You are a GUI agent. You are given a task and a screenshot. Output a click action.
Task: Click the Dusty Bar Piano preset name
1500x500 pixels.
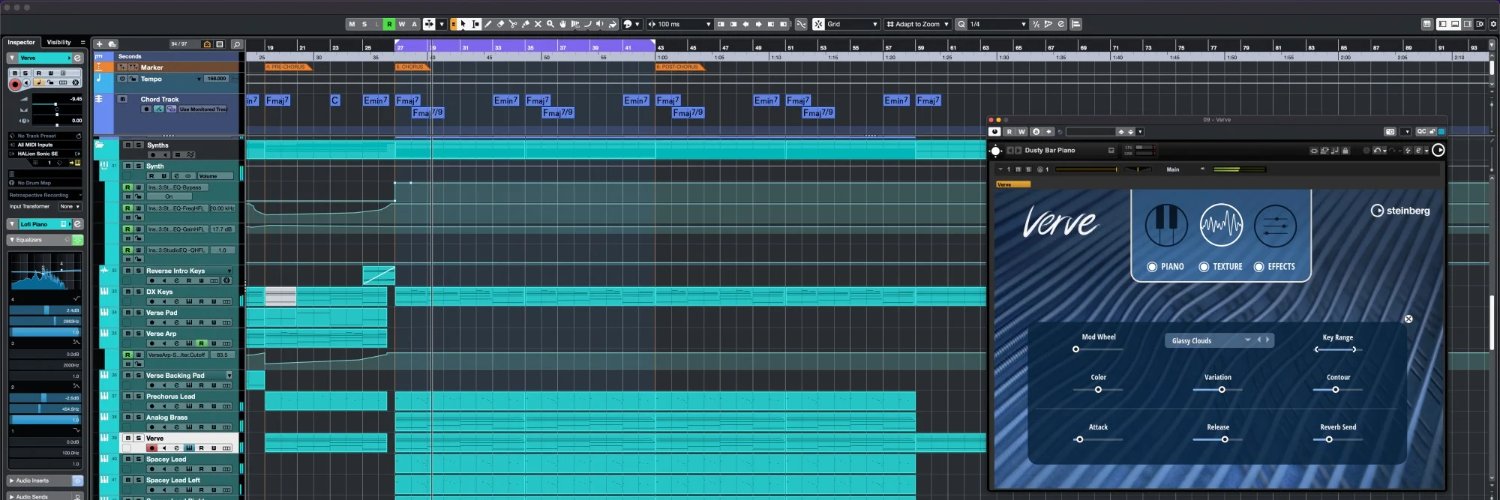(x=1050, y=150)
